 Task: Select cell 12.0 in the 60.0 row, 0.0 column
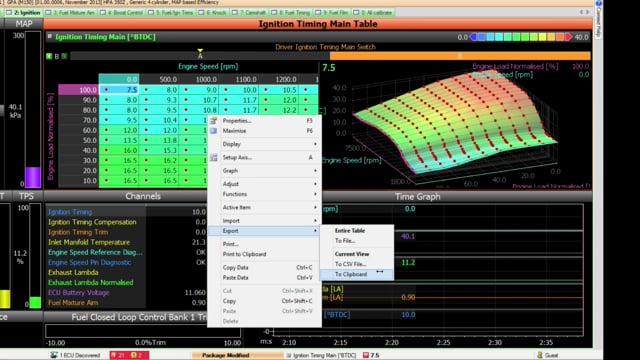tap(119, 130)
